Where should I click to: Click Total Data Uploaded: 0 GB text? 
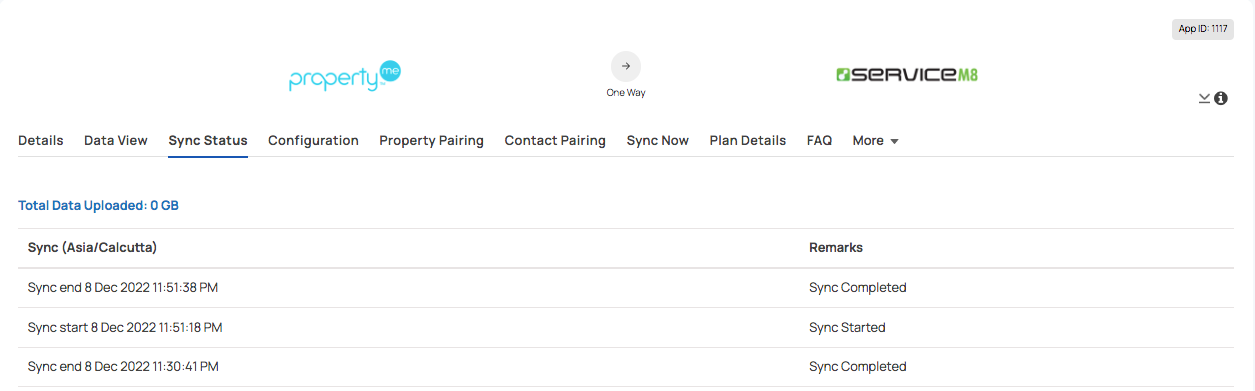pyautogui.click(x=98, y=206)
